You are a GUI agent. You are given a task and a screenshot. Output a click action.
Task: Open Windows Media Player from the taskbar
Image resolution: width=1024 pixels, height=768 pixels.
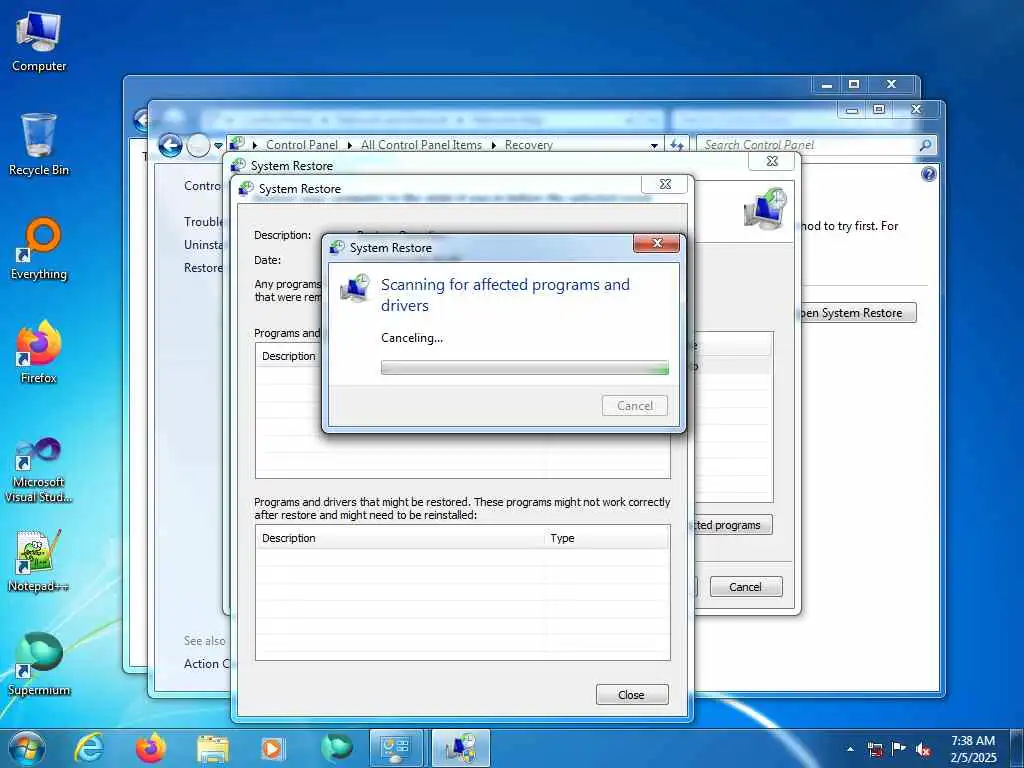click(273, 748)
